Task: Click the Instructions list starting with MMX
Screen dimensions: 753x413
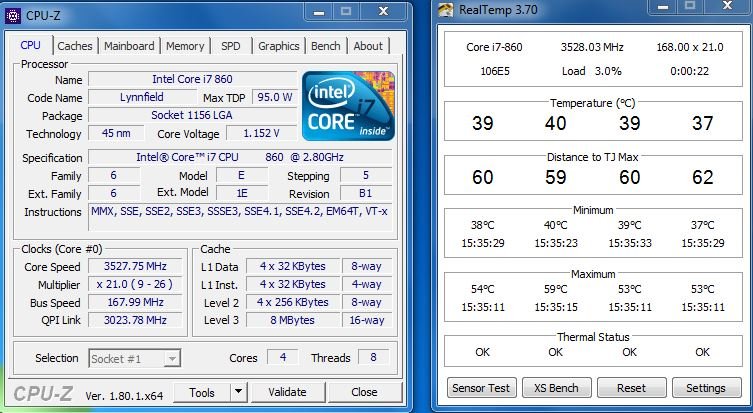Action: 240,217
